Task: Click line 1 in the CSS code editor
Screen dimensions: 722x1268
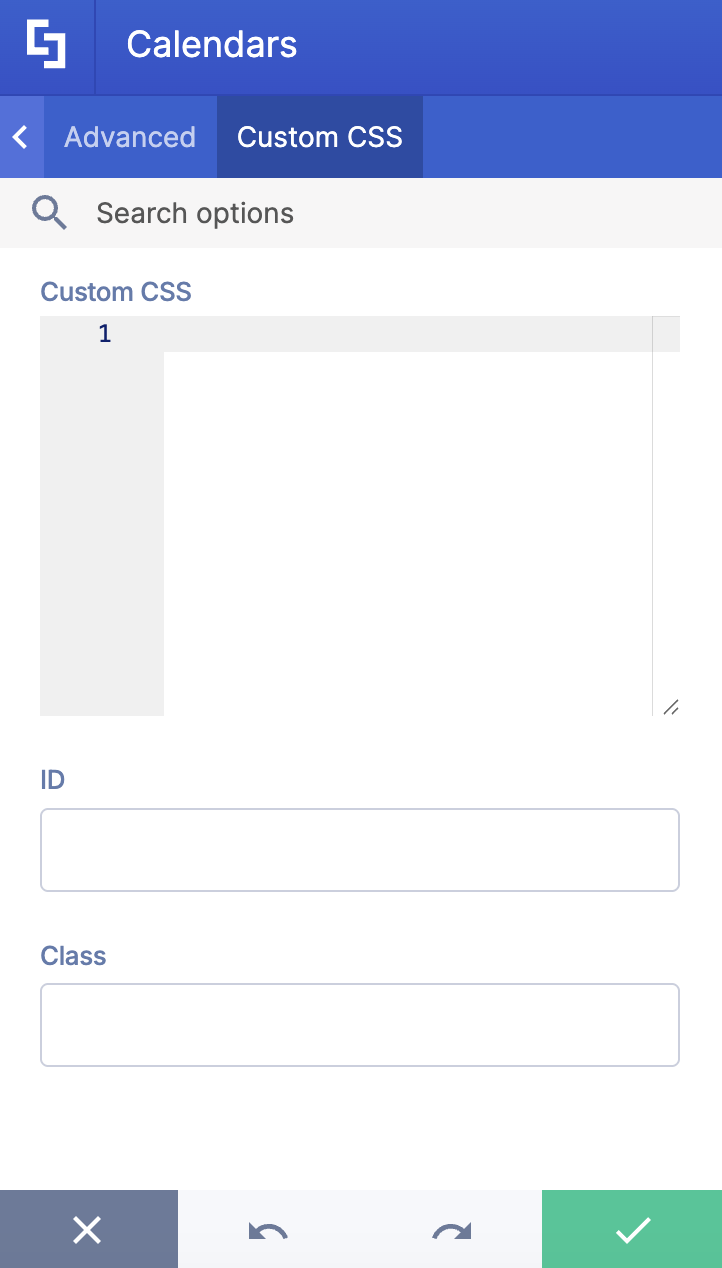Action: 400,333
